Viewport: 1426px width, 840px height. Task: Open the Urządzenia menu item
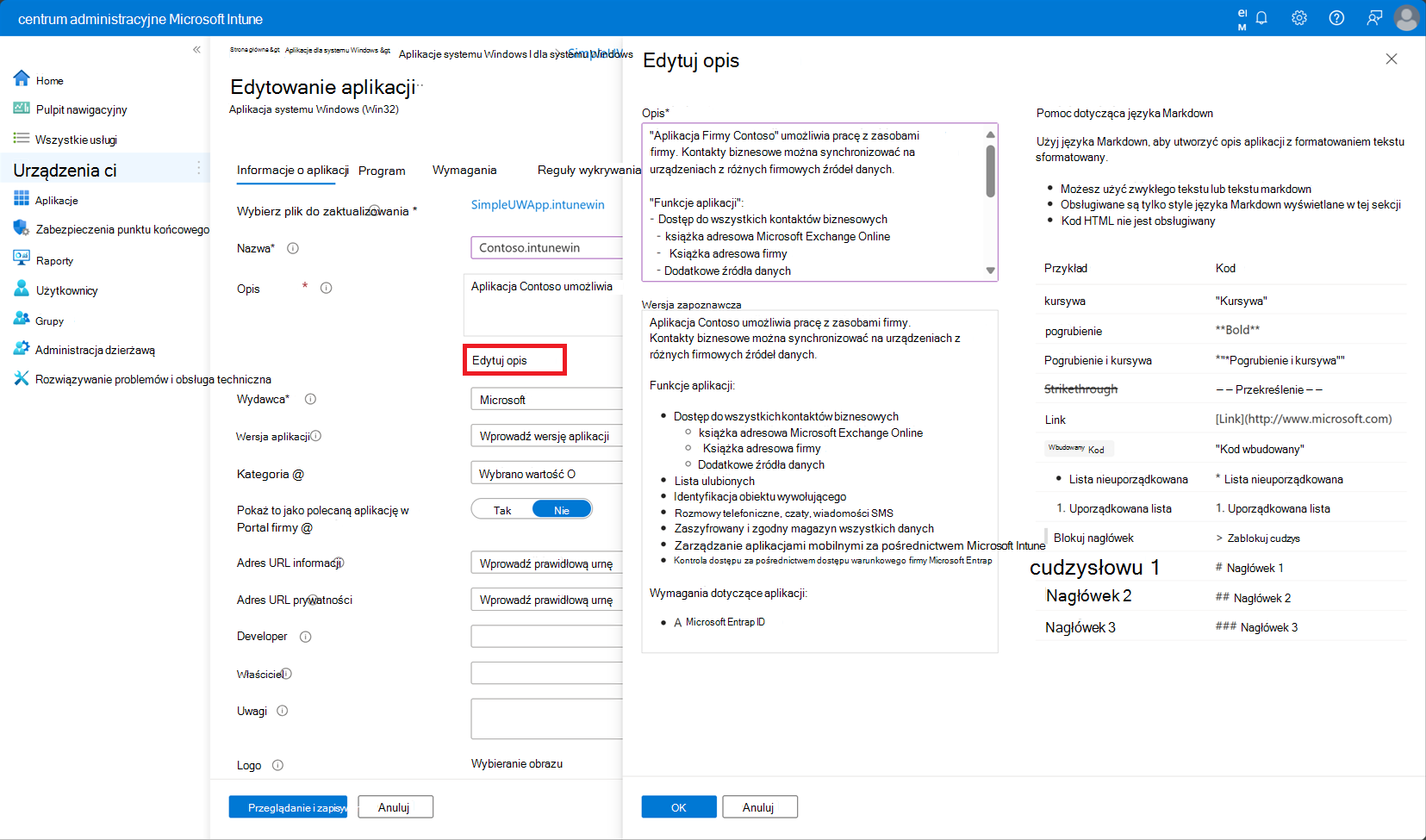coord(65,171)
